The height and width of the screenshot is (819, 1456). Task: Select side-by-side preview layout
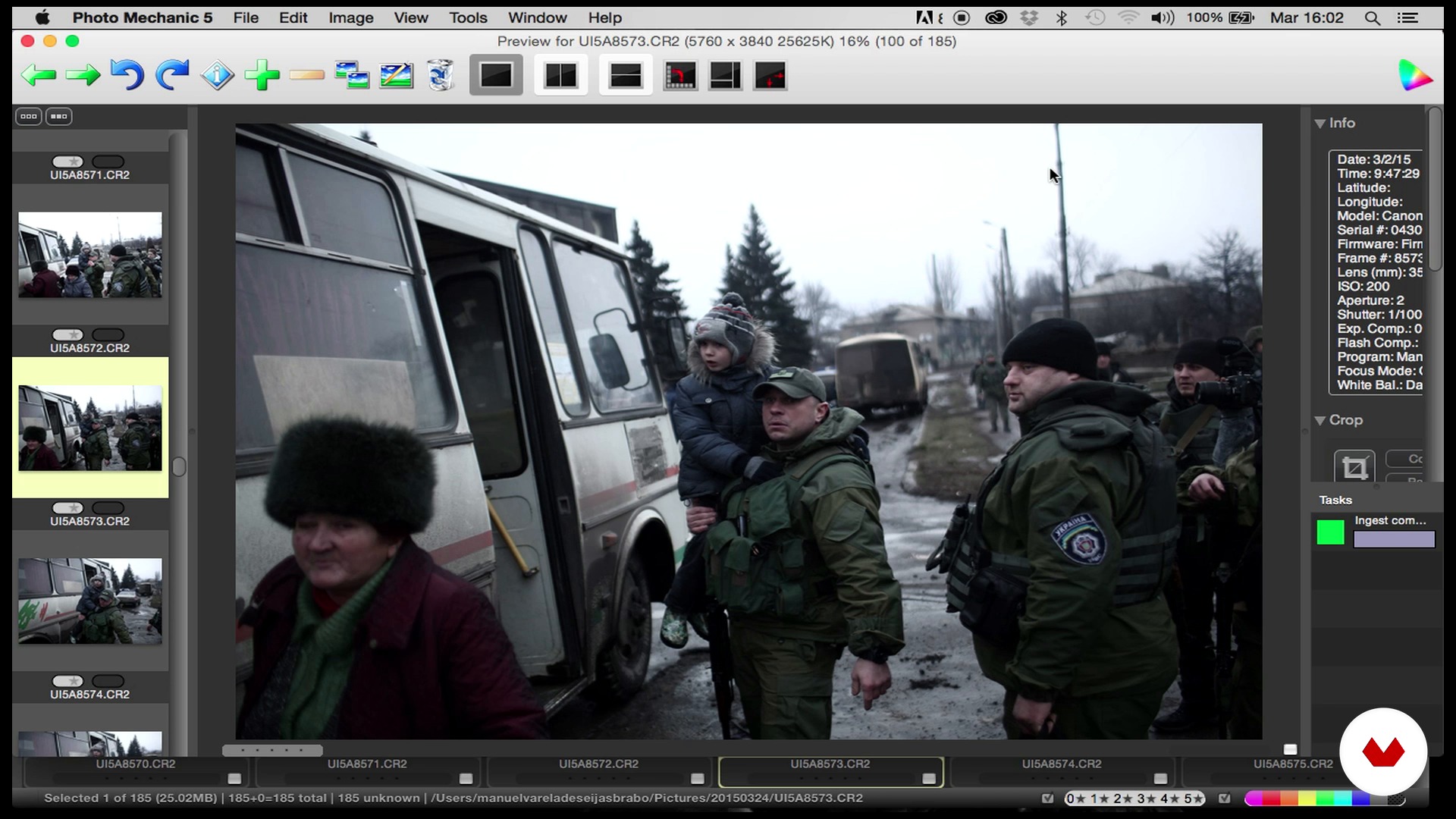click(561, 75)
